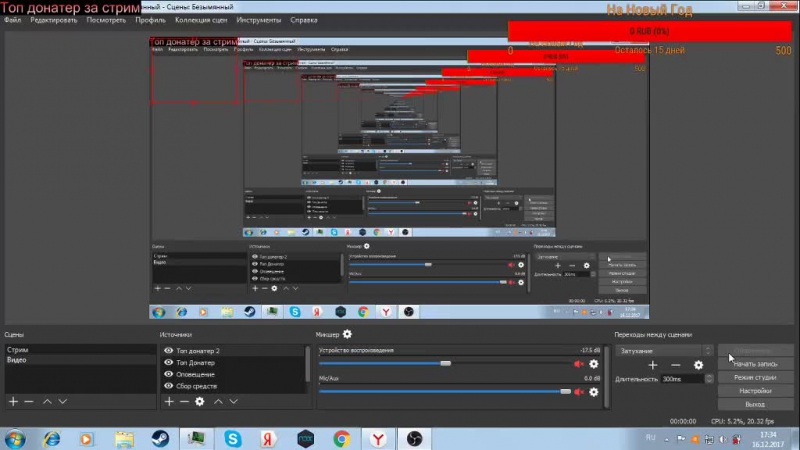The image size is (800, 450).
Task: Click the RU language indicator
Action: click(650, 438)
